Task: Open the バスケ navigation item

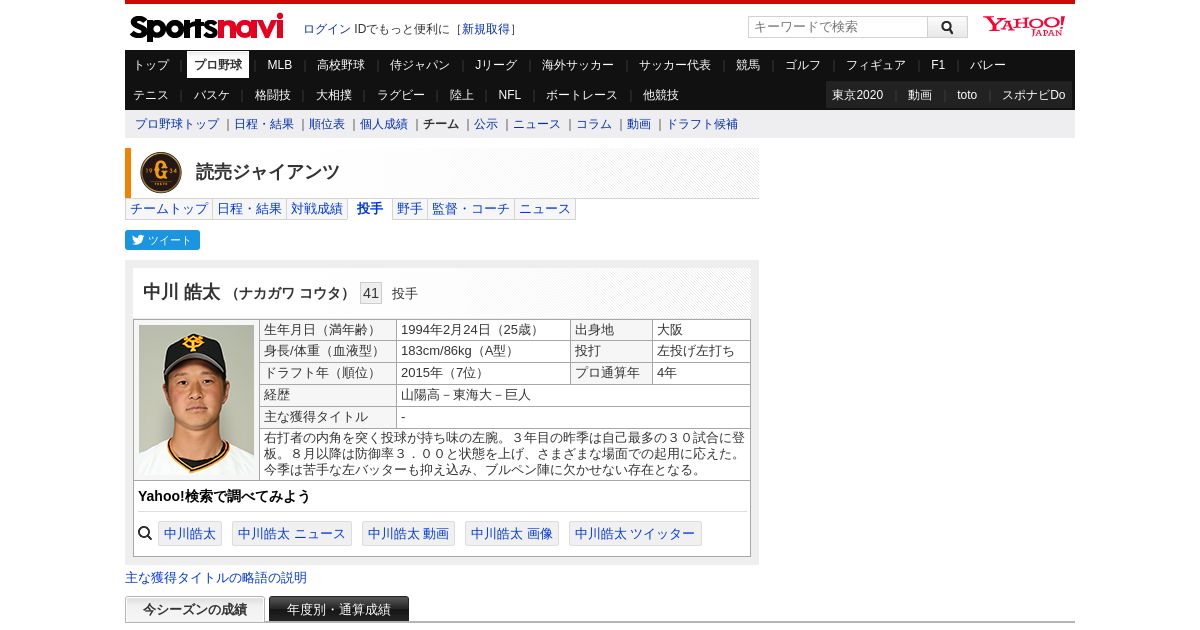Action: [x=212, y=95]
